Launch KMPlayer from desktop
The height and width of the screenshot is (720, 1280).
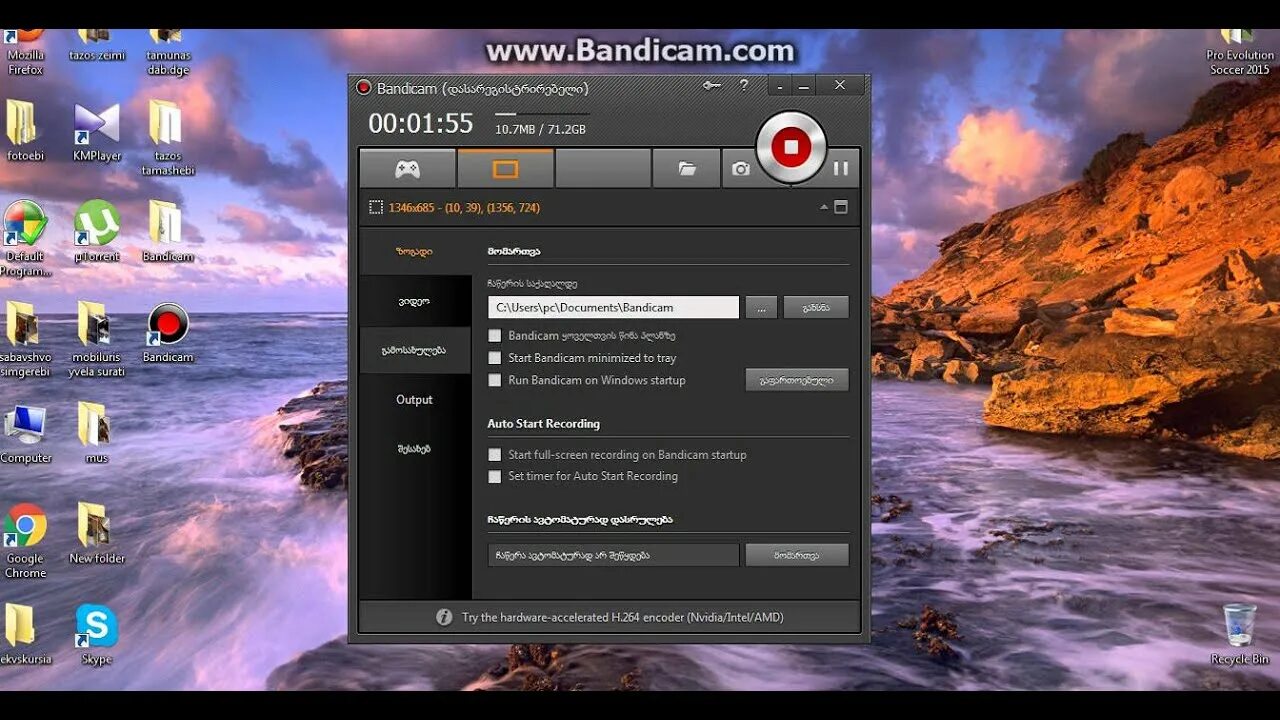click(x=97, y=131)
